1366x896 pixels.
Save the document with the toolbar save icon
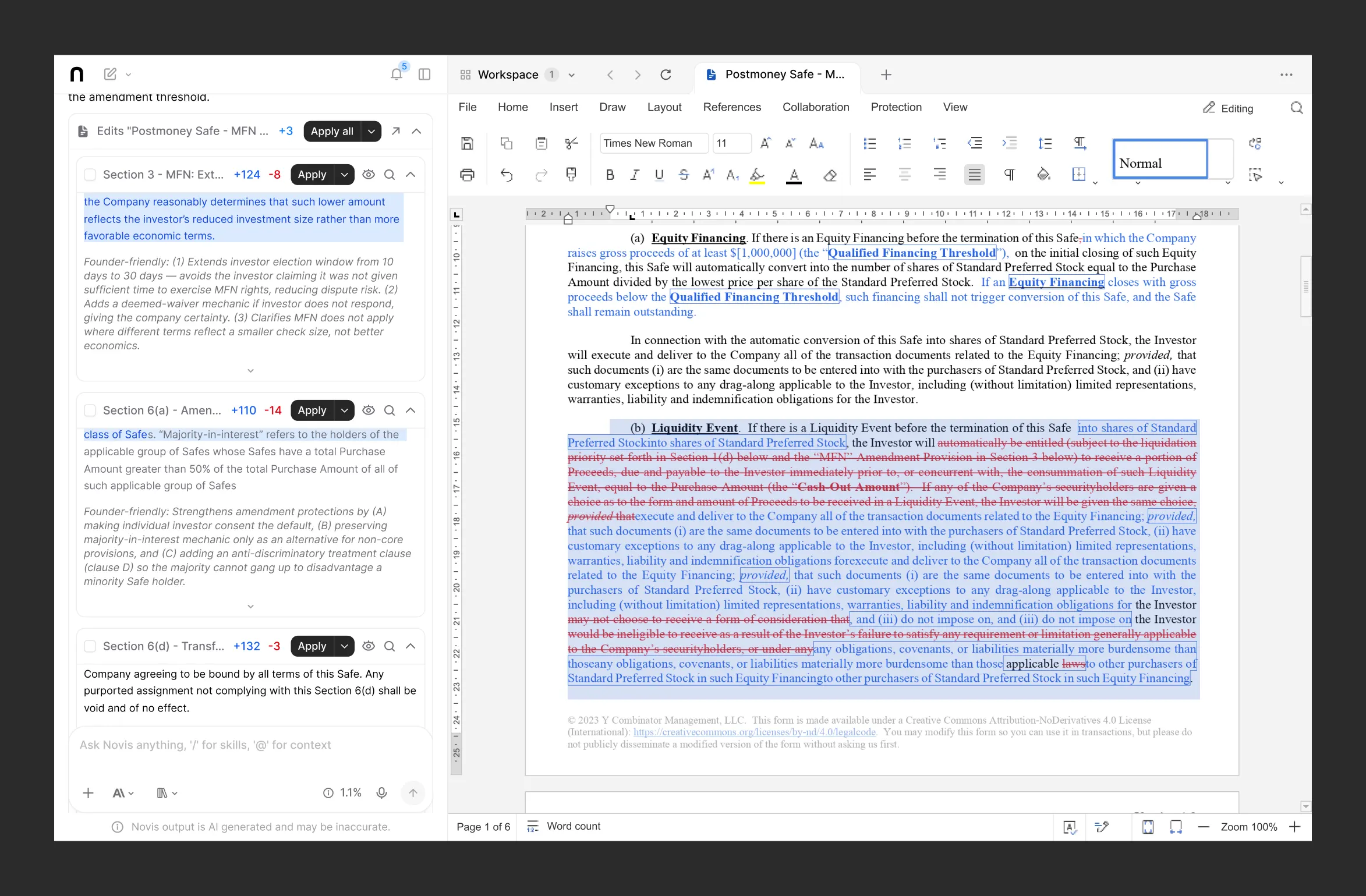point(467,143)
